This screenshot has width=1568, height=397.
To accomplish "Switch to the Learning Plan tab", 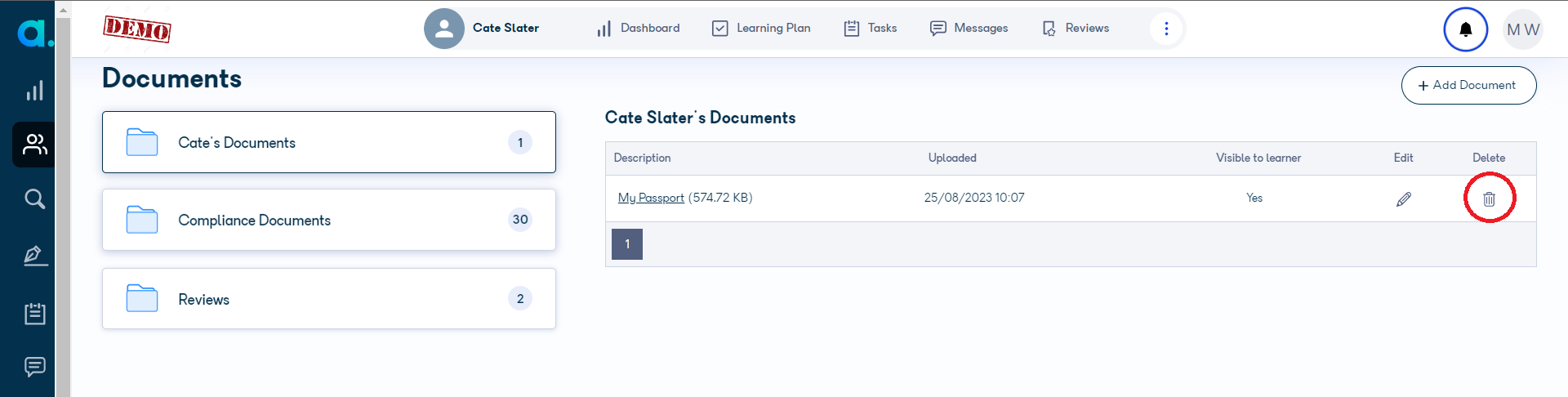I will (x=761, y=29).
